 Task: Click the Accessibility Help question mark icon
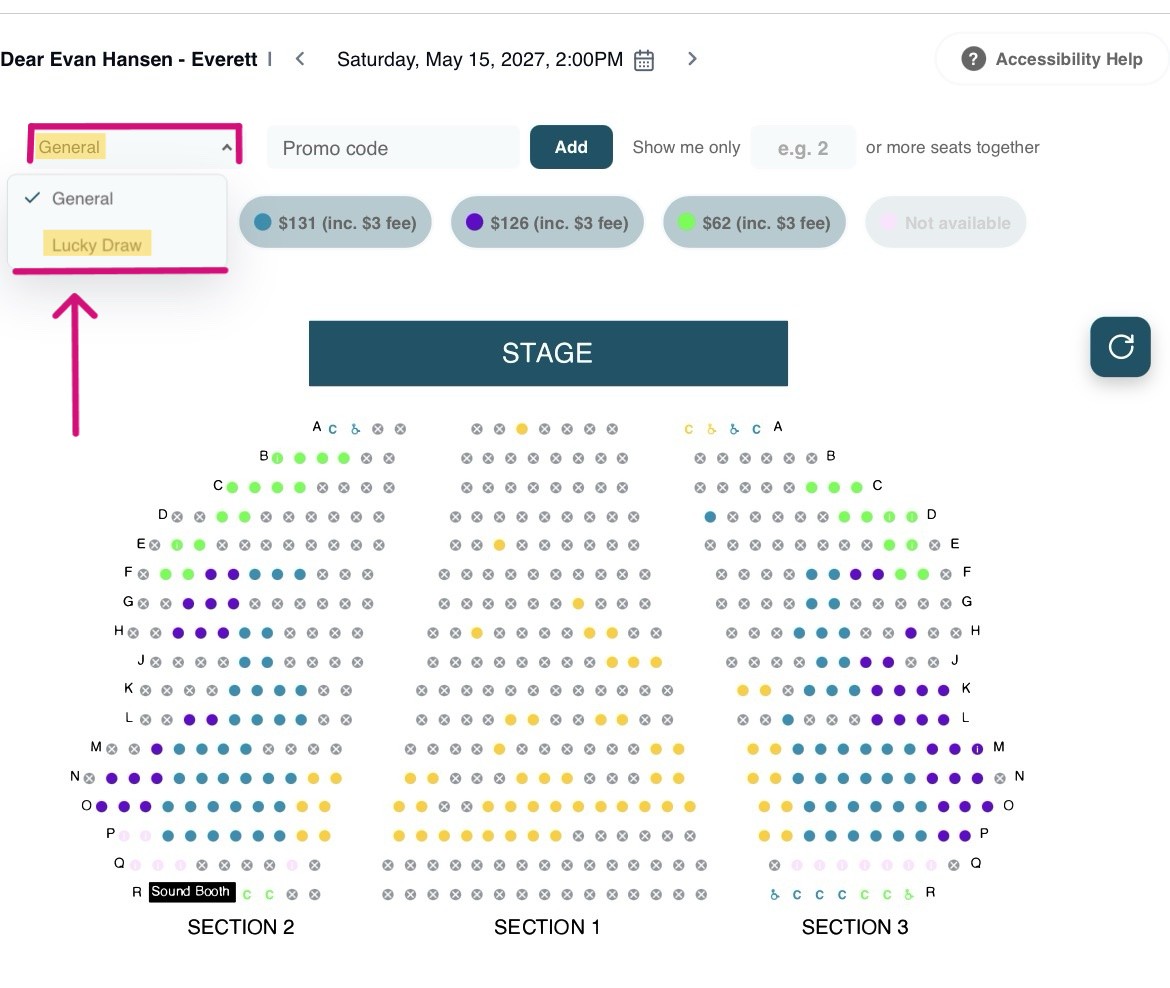point(973,59)
